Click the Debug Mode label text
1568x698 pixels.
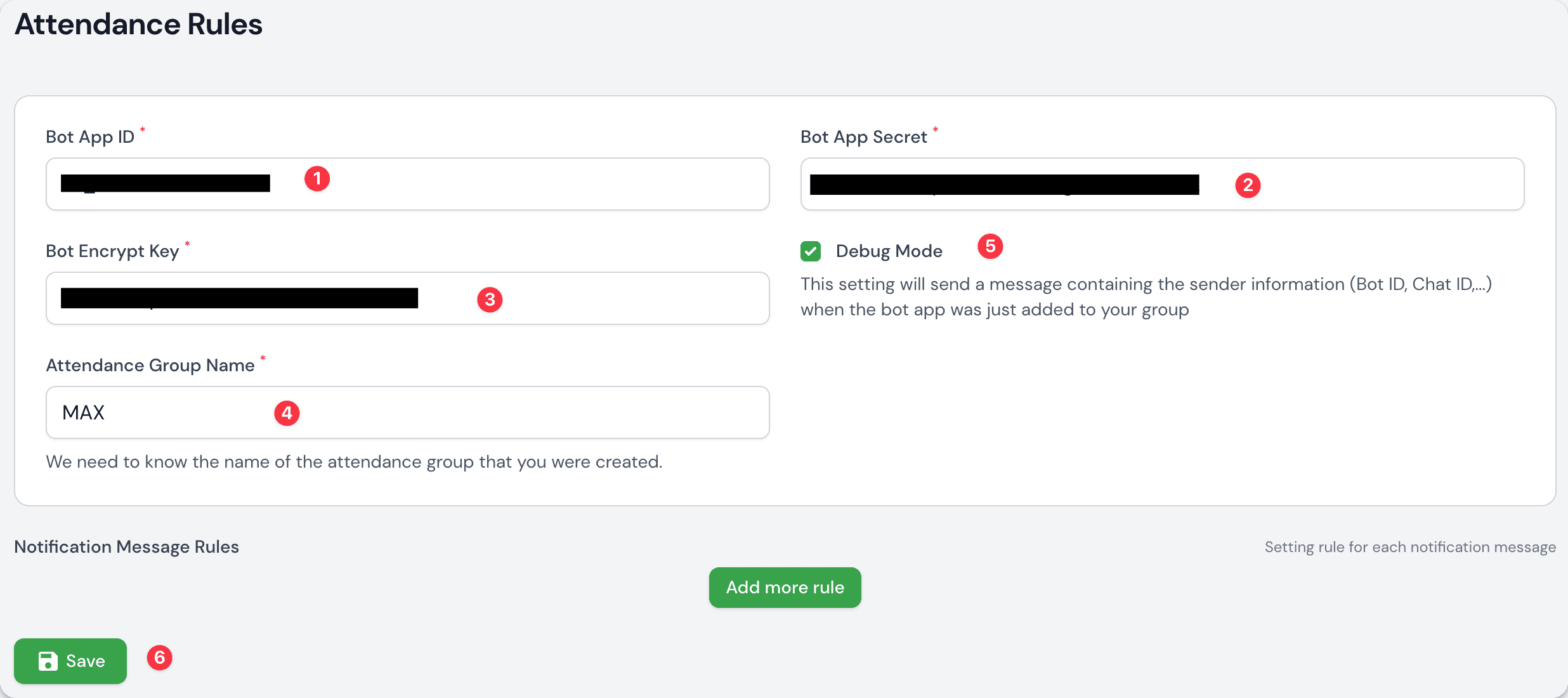(x=889, y=251)
